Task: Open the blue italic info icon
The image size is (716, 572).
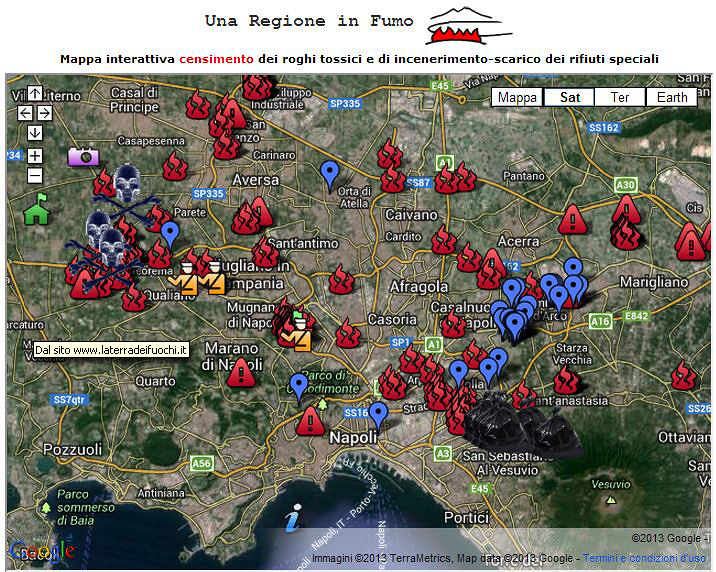Action: click(293, 518)
